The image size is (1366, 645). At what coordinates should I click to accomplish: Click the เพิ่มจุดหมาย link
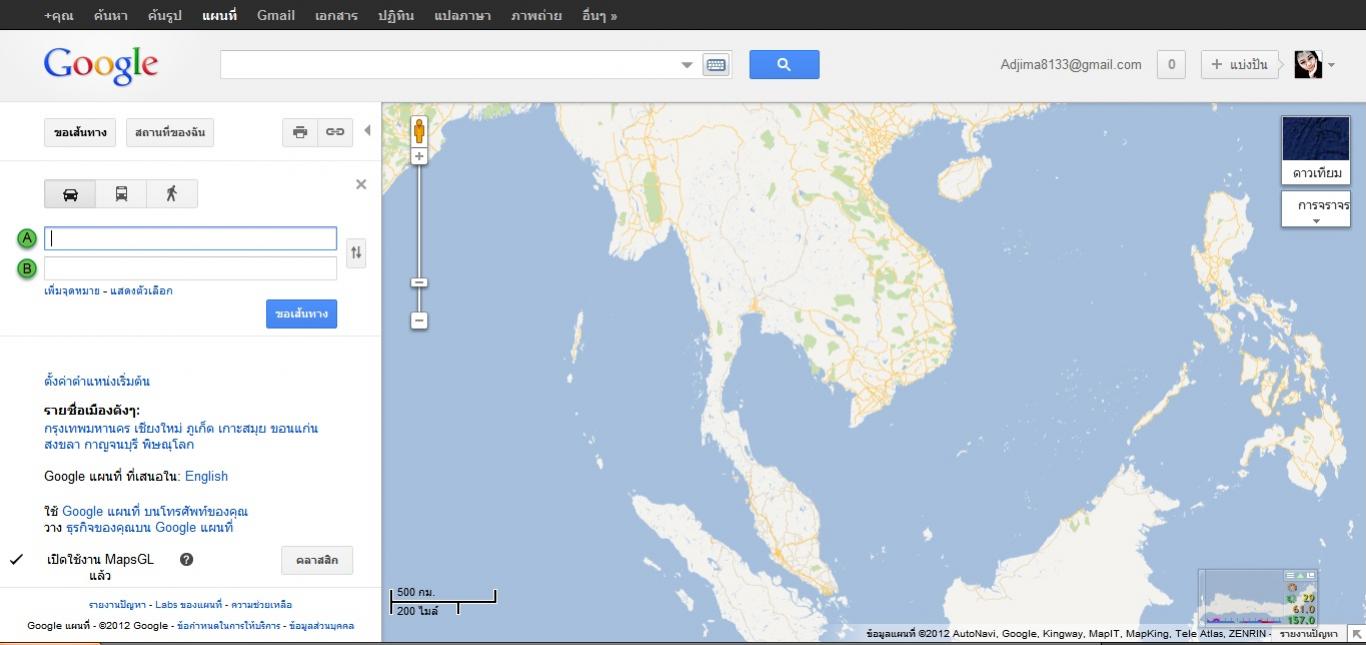pyautogui.click(x=72, y=291)
